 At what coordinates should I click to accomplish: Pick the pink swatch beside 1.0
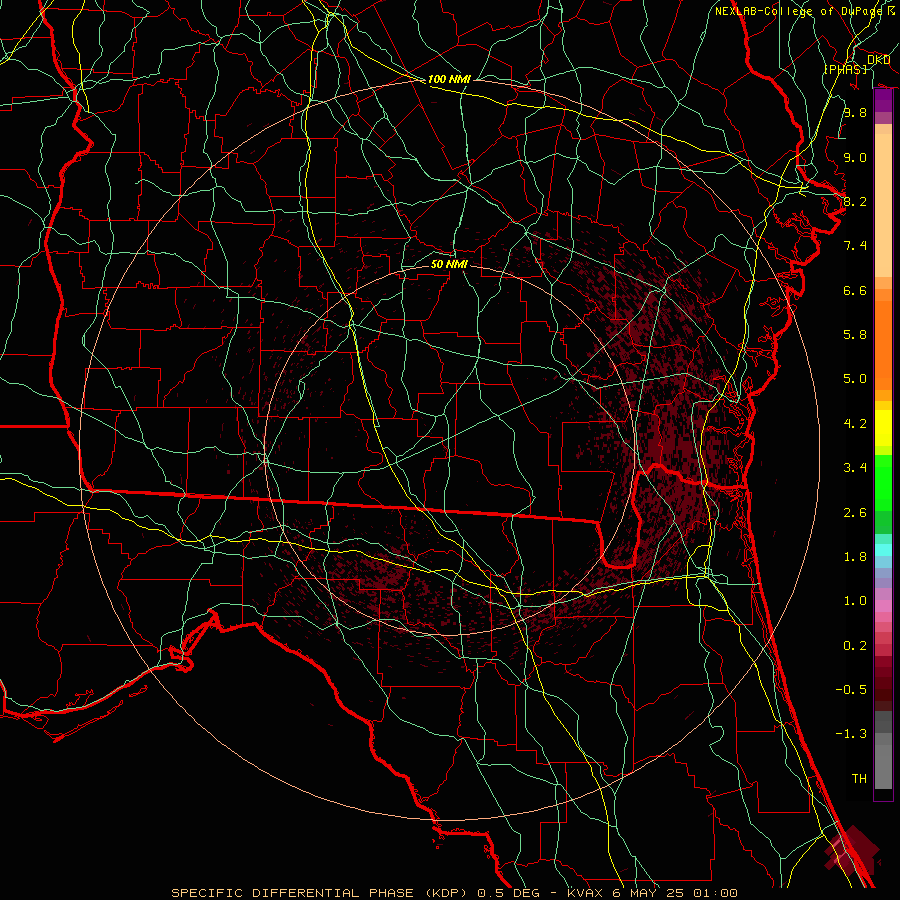point(883,605)
